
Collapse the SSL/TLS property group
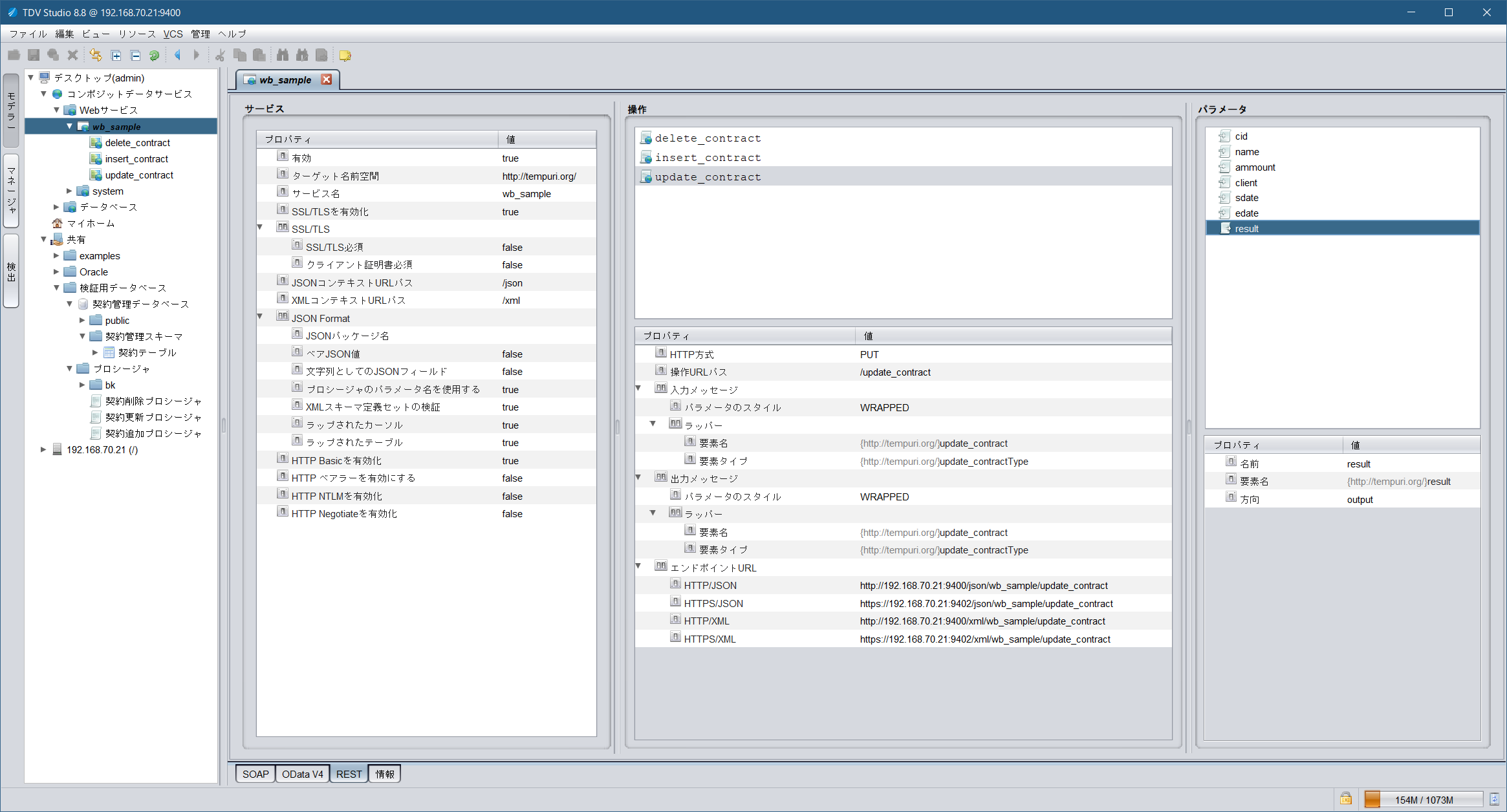[260, 227]
